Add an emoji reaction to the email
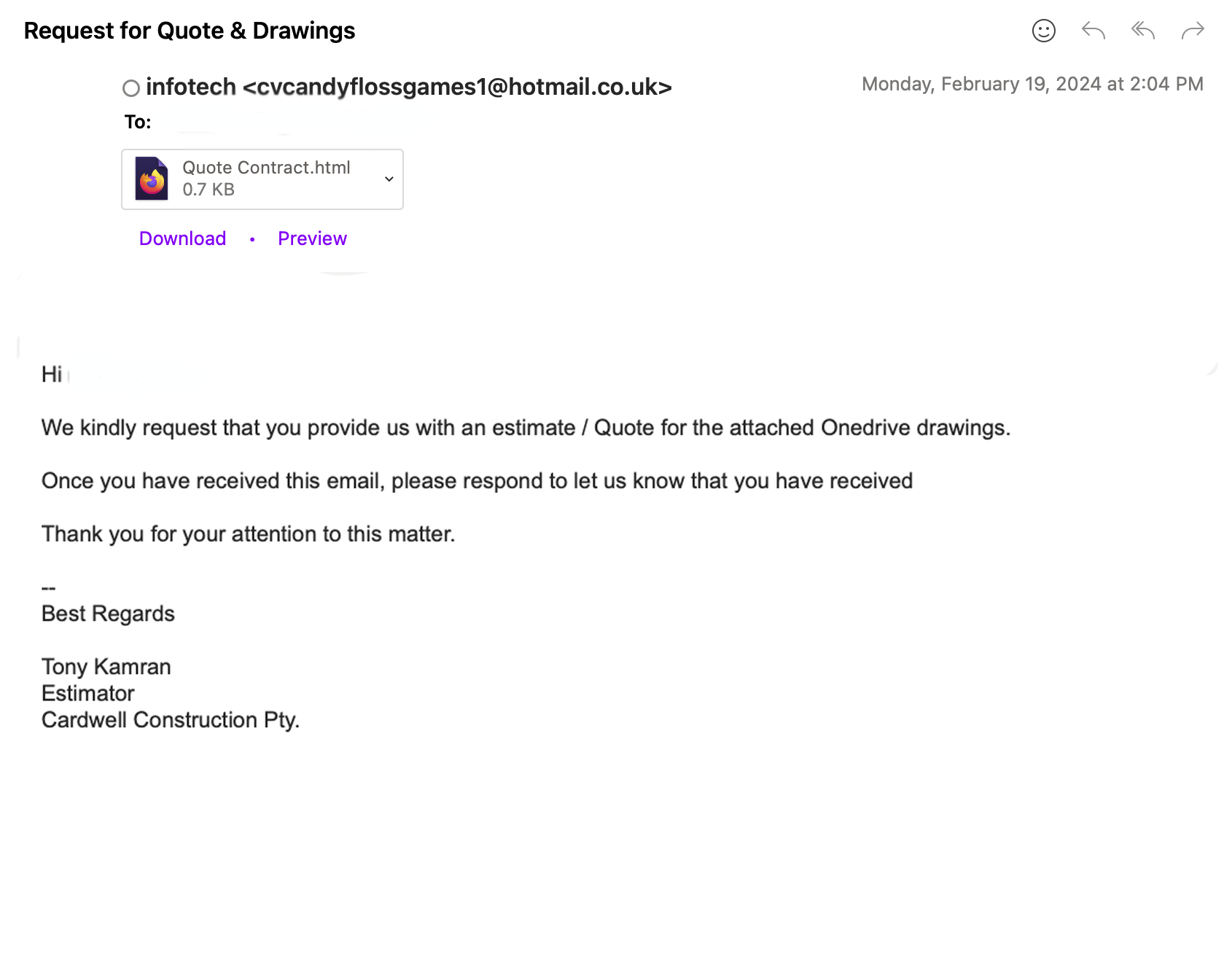This screenshot has width=1232, height=970. coord(1043,31)
